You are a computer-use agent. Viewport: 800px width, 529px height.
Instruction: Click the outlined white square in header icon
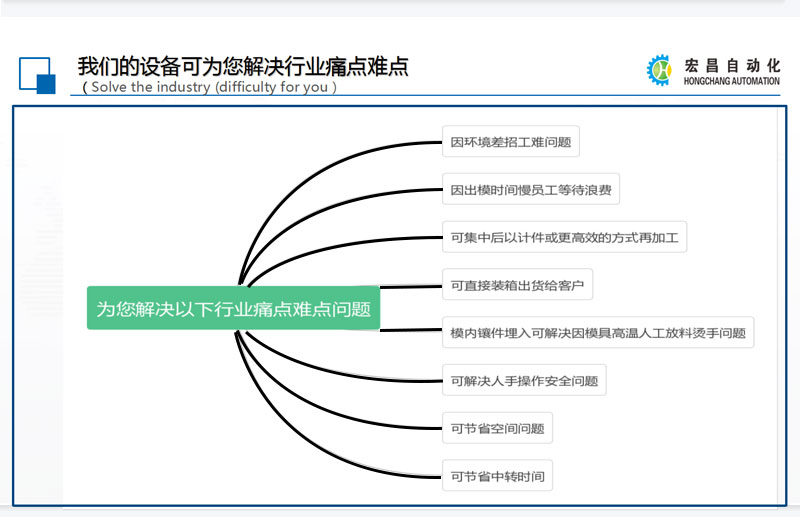32,70
